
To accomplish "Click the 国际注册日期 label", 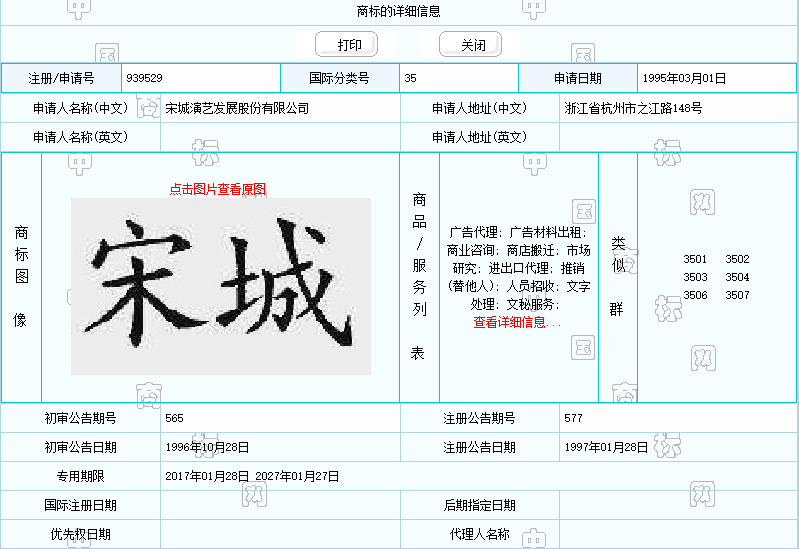I will 81,505.
